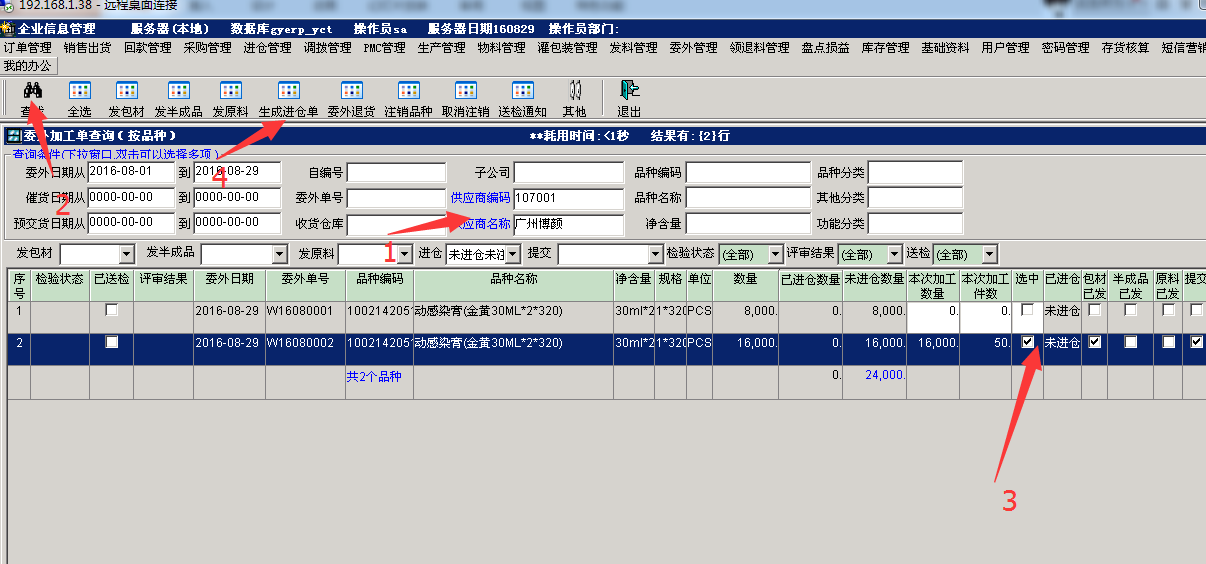This screenshot has height=564, width=1206.
Task: Expand the 评审结果 dropdown list
Action: [x=891, y=255]
